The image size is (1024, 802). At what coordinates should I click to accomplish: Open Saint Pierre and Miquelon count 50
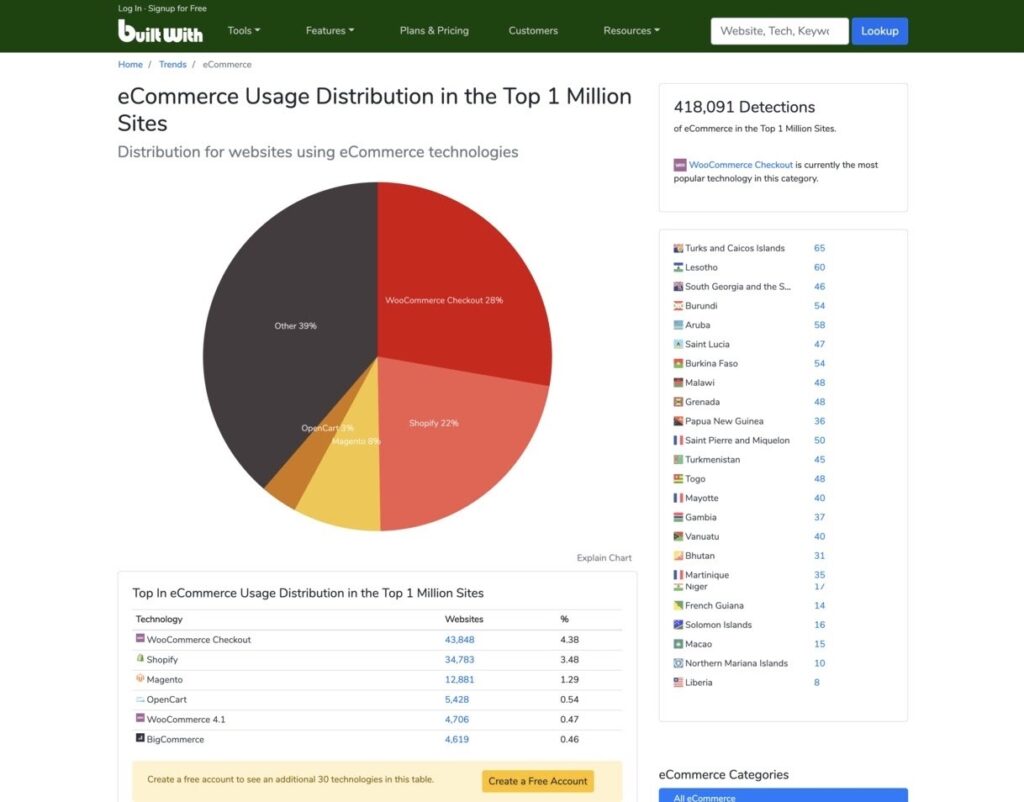820,440
